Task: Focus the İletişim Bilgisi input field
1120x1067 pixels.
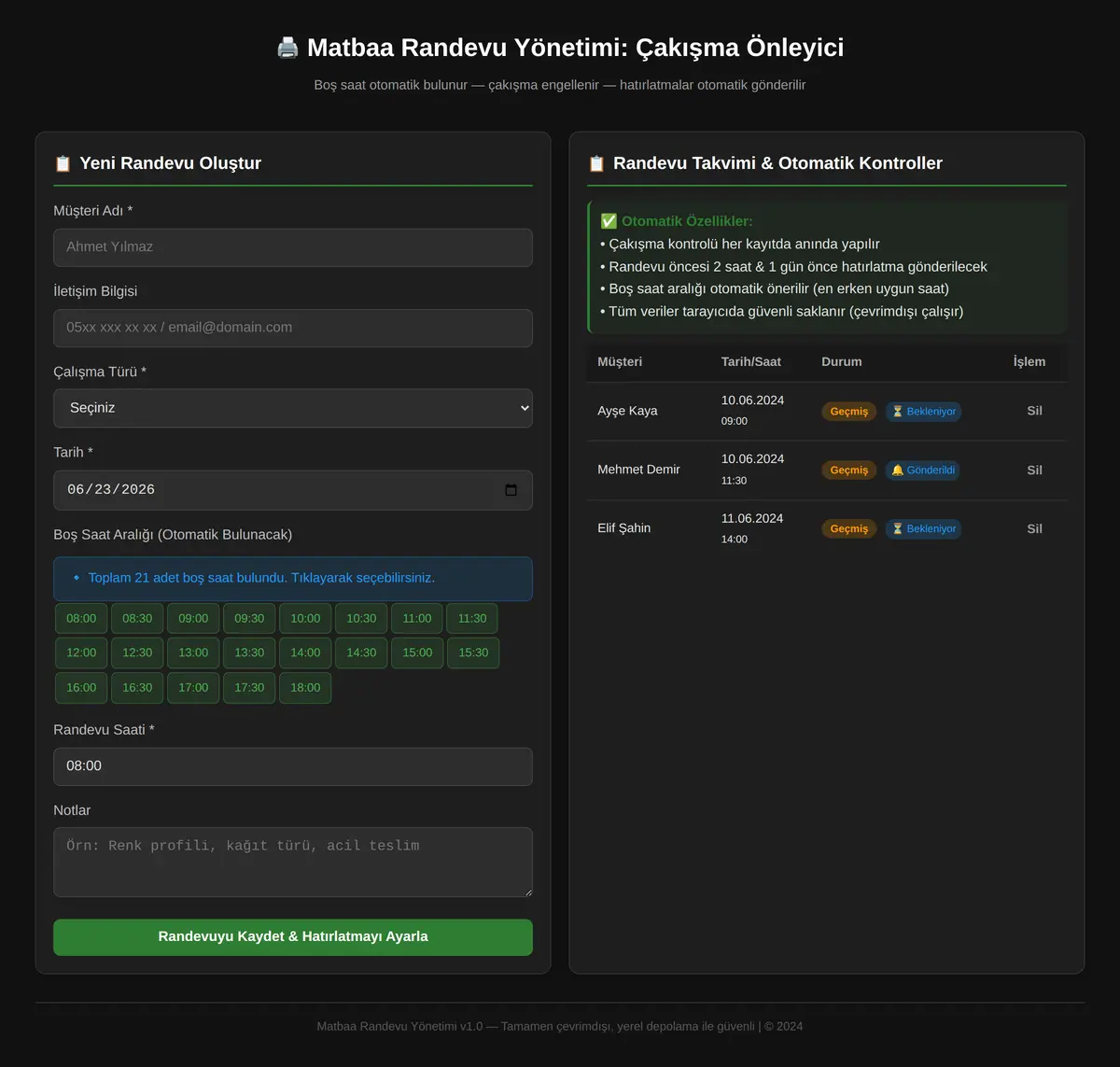Action: click(x=293, y=328)
